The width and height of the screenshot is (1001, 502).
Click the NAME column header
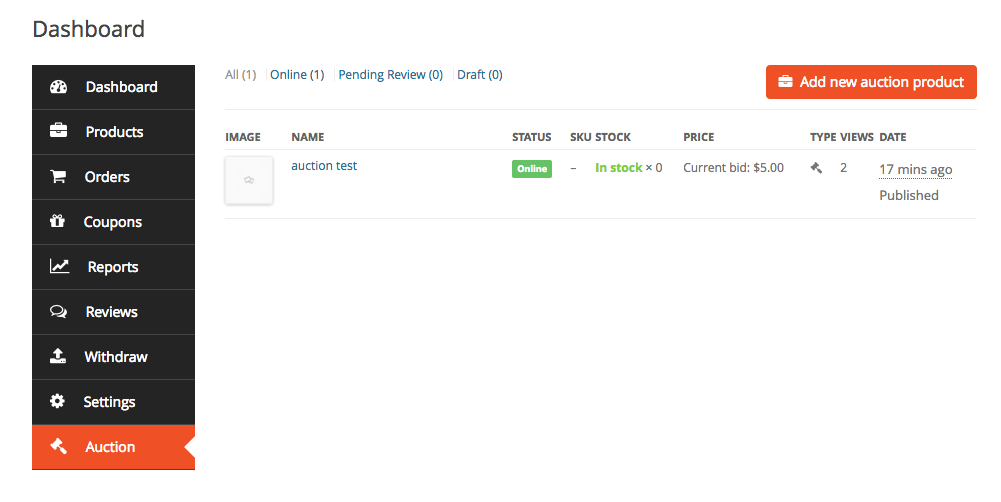tap(308, 137)
